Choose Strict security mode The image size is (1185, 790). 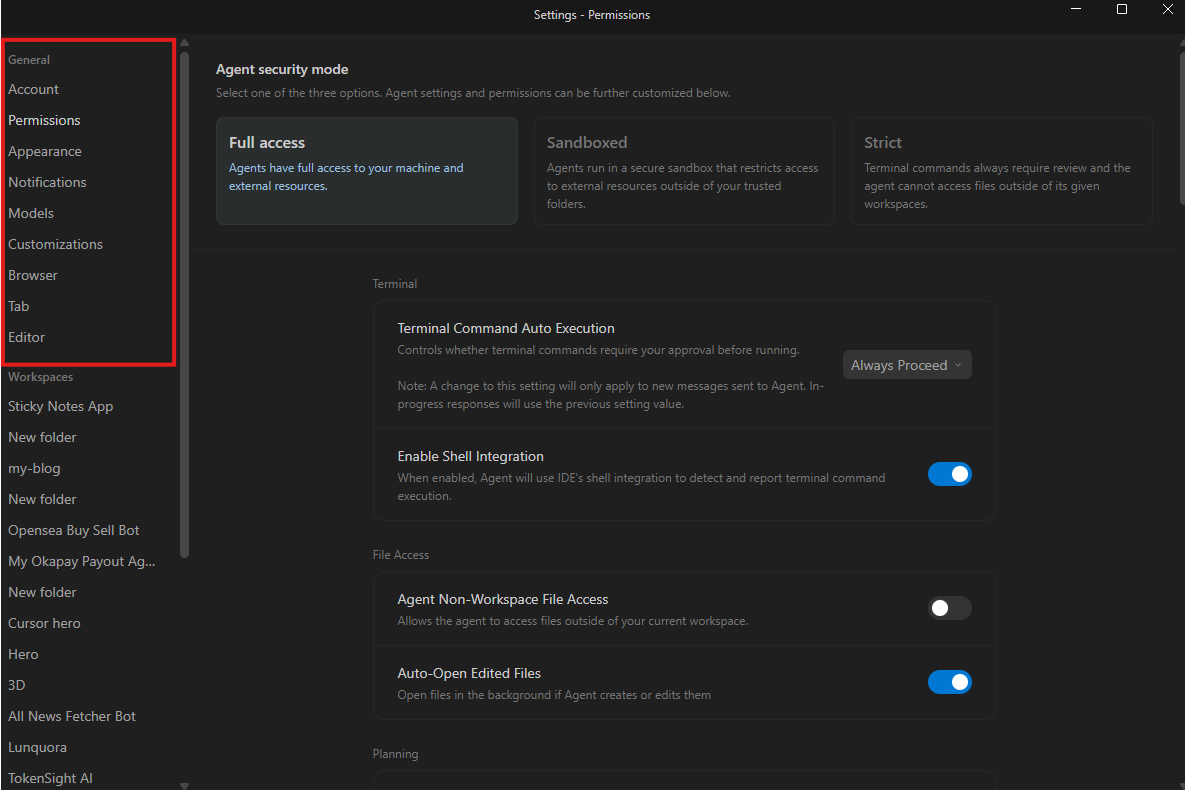click(1001, 171)
